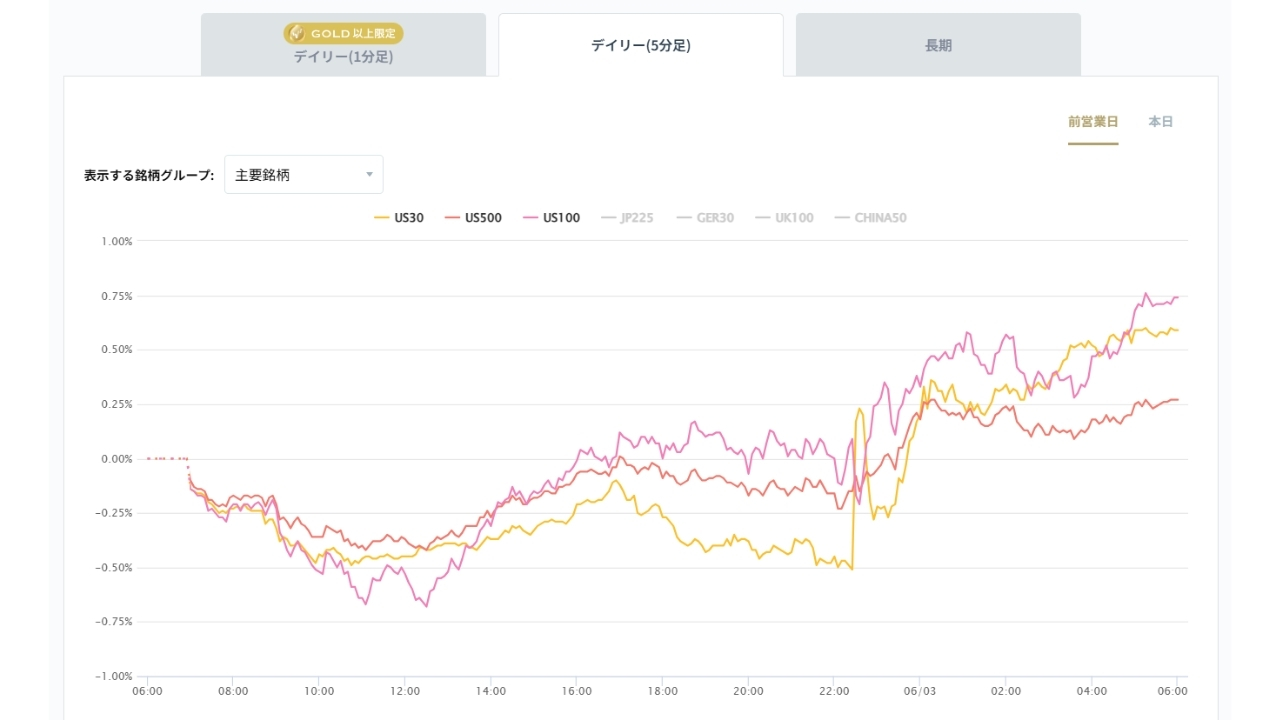Click the 0.00% y-axis label

[x=117, y=459]
